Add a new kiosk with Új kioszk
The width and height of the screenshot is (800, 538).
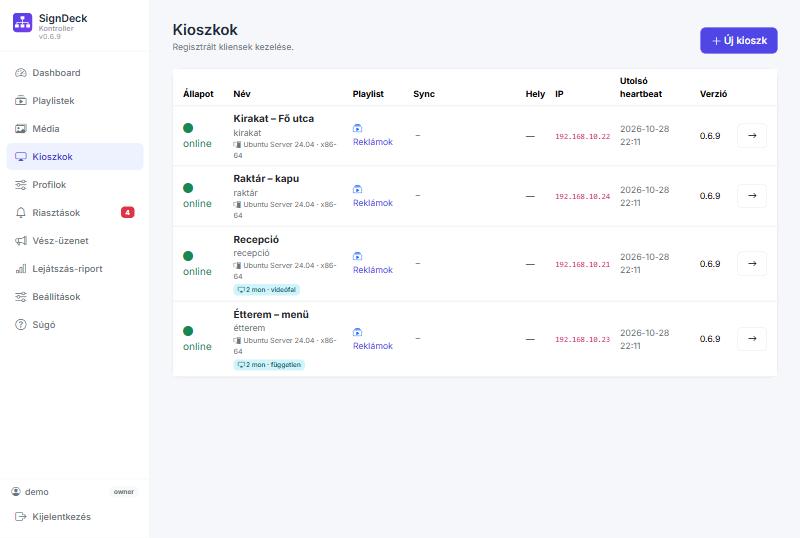coord(738,40)
